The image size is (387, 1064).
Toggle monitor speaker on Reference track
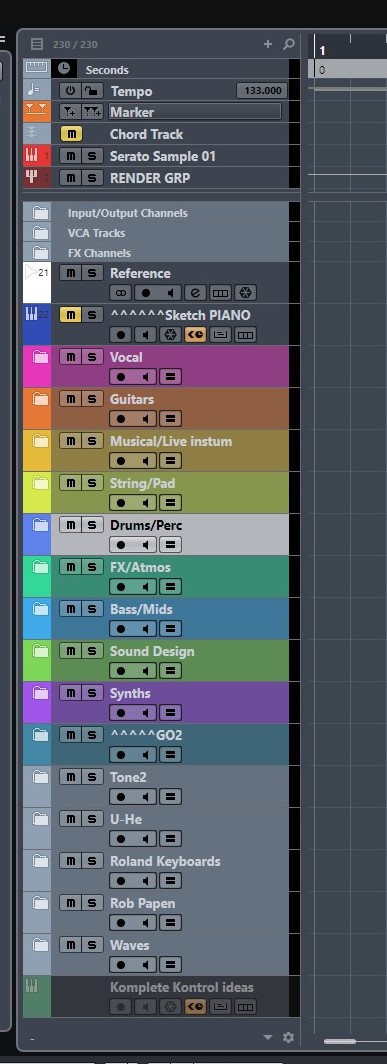click(x=170, y=292)
